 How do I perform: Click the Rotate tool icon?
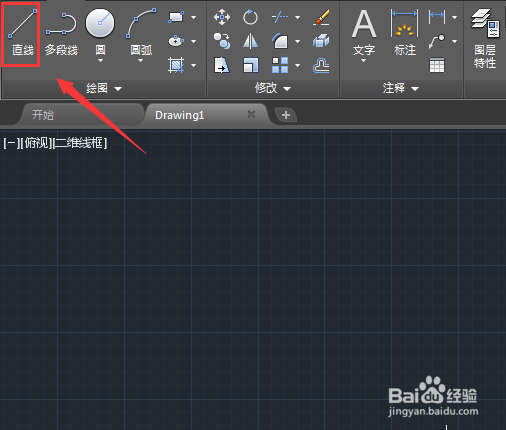pyautogui.click(x=250, y=17)
